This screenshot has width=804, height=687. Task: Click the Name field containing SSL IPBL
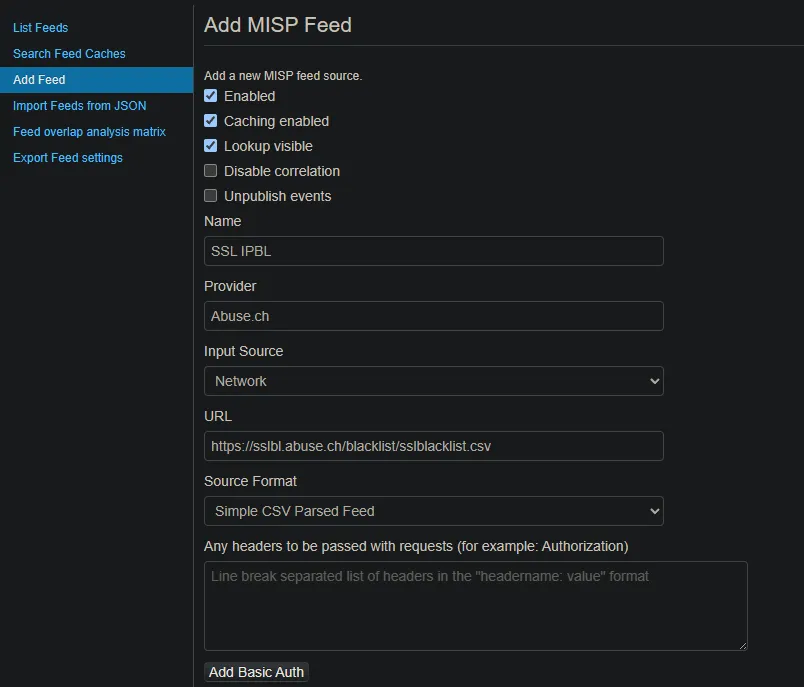[433, 251]
